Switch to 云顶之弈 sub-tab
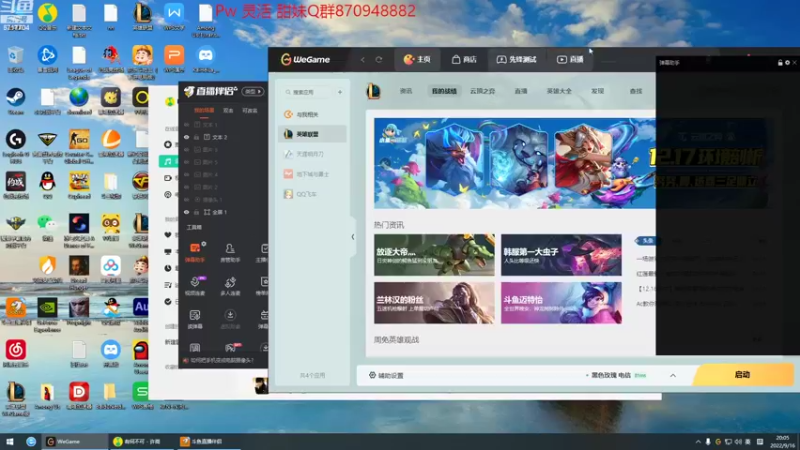 coord(482,91)
